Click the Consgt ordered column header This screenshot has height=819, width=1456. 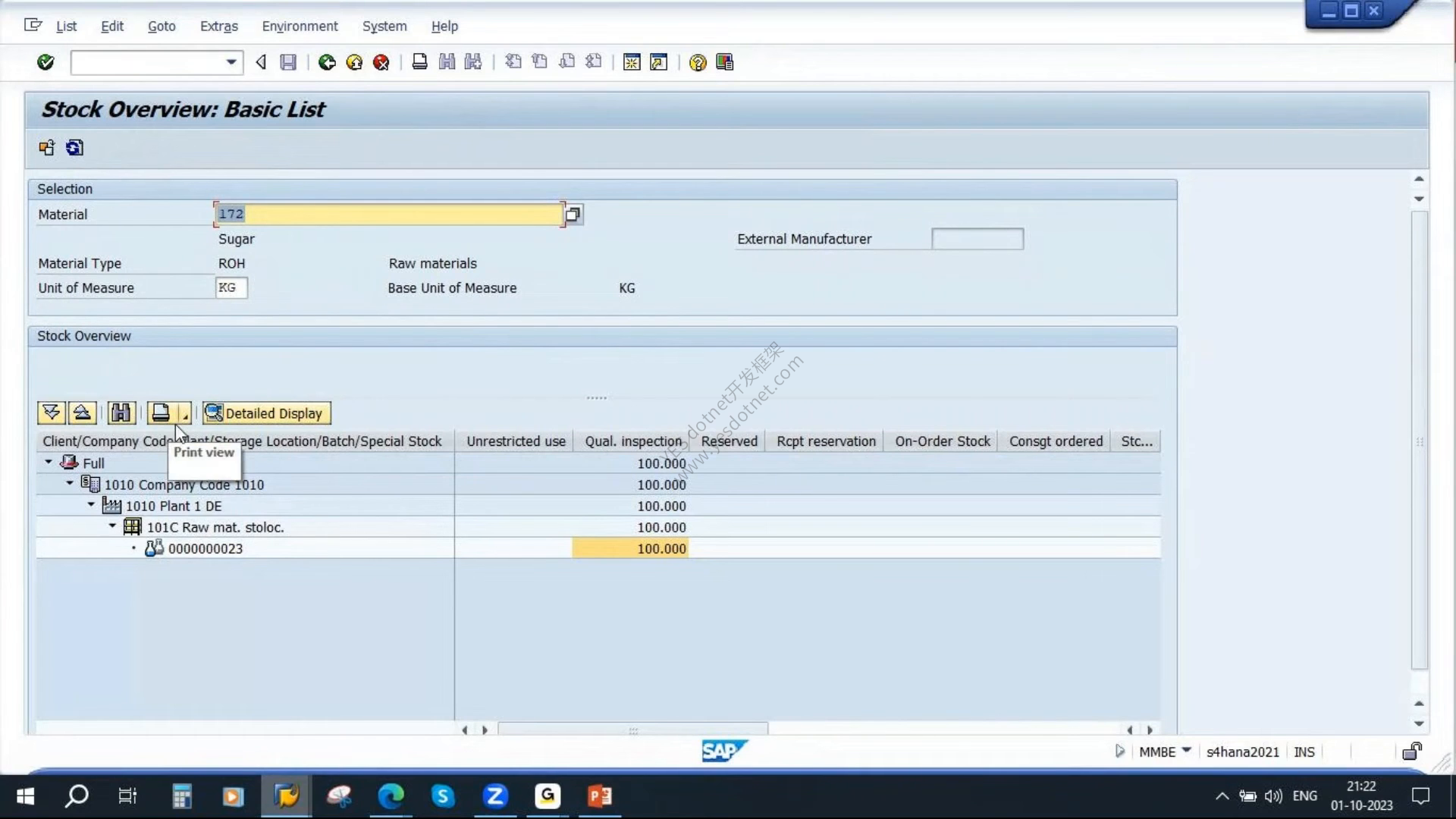click(x=1056, y=441)
